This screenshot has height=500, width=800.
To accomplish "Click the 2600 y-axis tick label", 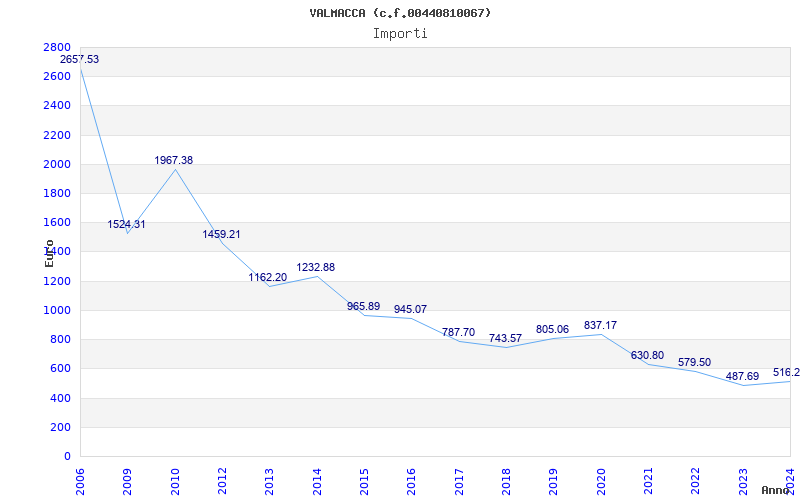I will [x=57, y=77].
